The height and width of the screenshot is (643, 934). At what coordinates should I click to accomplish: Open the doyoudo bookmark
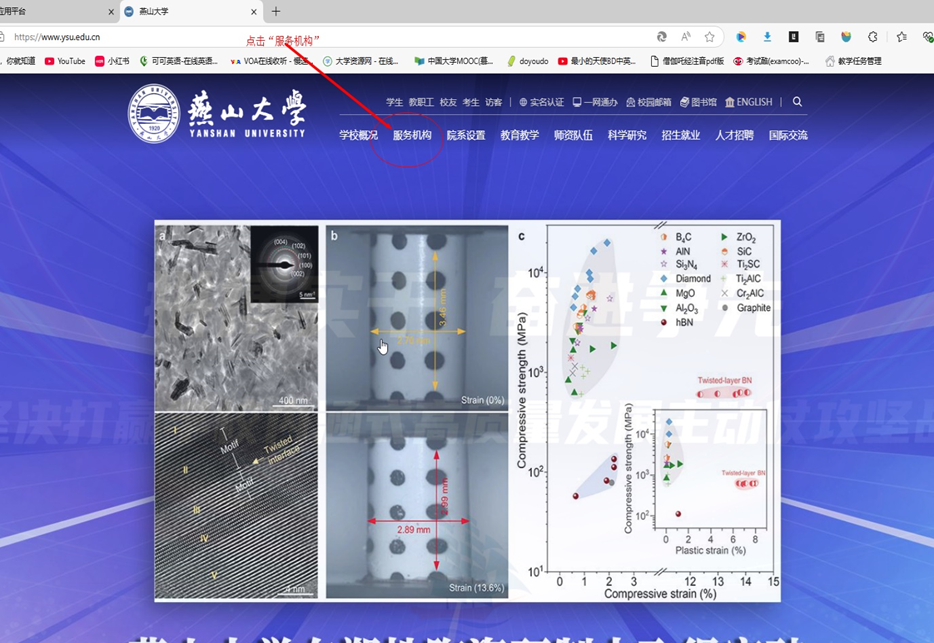point(528,61)
